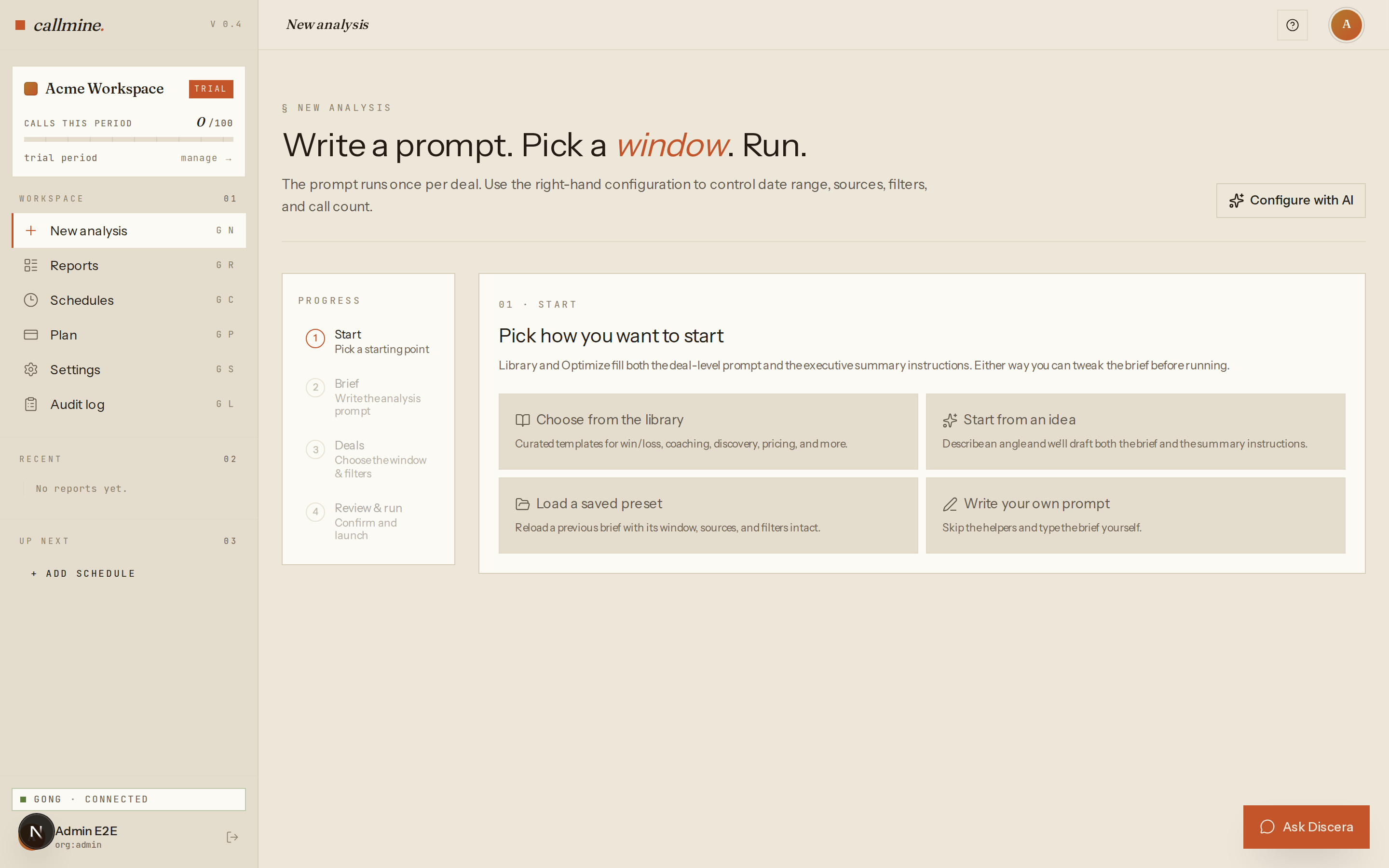
Task: Select step 4 circle for Review & run
Action: 315,512
